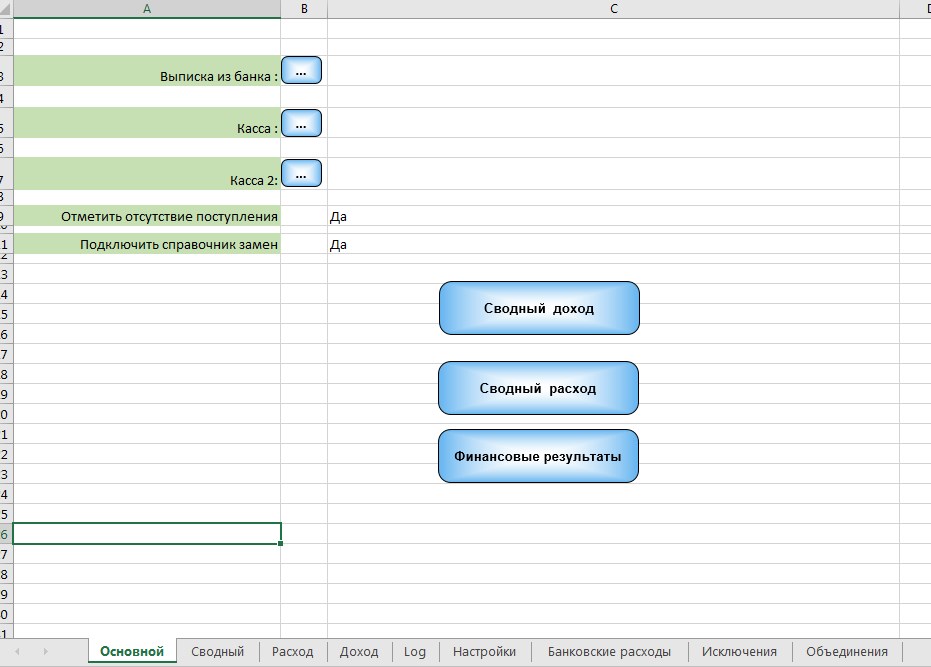Image resolution: width=931 pixels, height=667 pixels.
Task: Run the Сводный расход button
Action: [x=539, y=388]
